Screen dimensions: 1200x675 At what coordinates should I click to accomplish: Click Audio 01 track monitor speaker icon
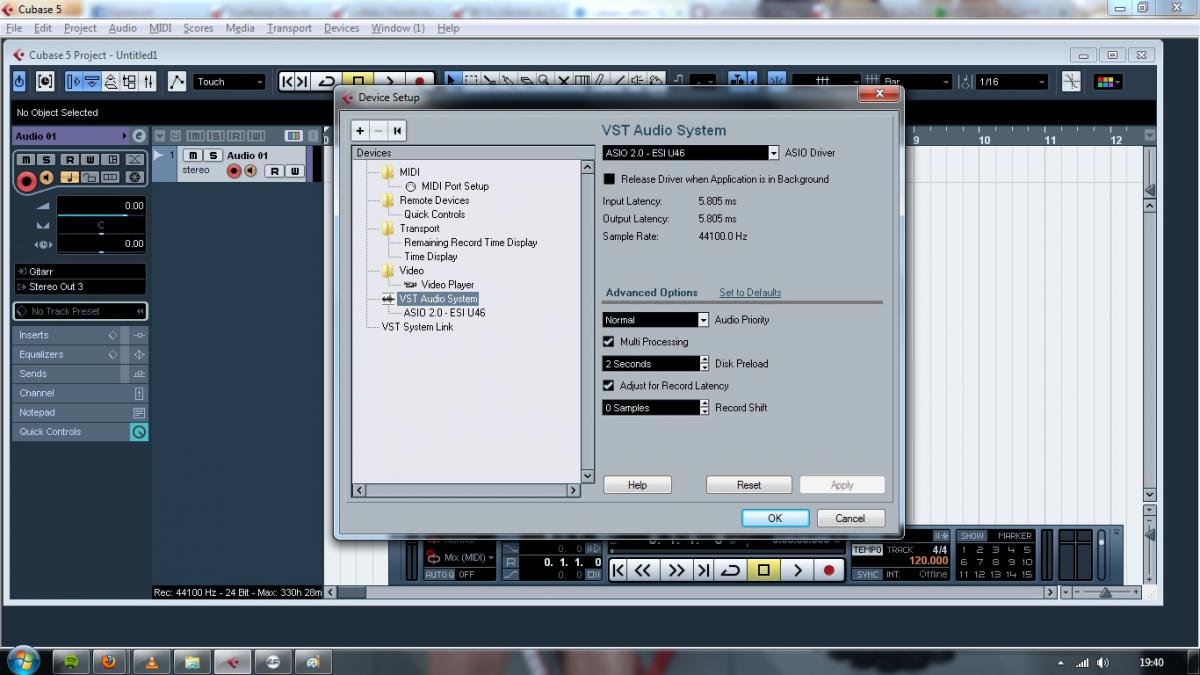tap(250, 171)
